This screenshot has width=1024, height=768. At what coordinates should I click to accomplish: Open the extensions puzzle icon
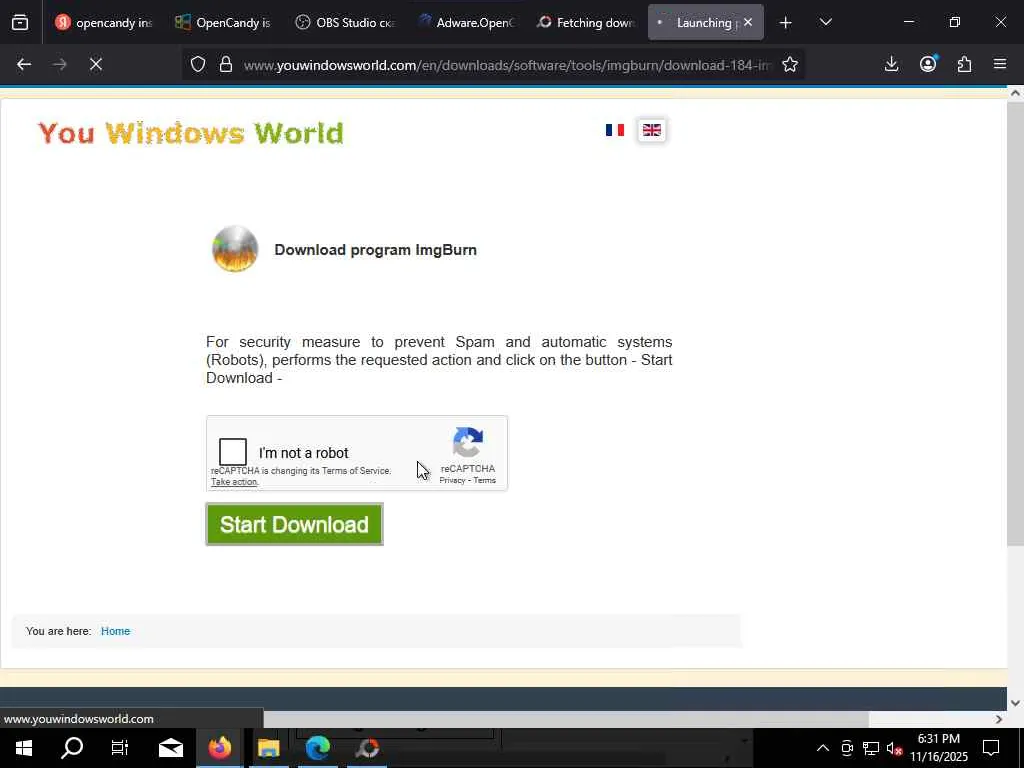tap(964, 64)
